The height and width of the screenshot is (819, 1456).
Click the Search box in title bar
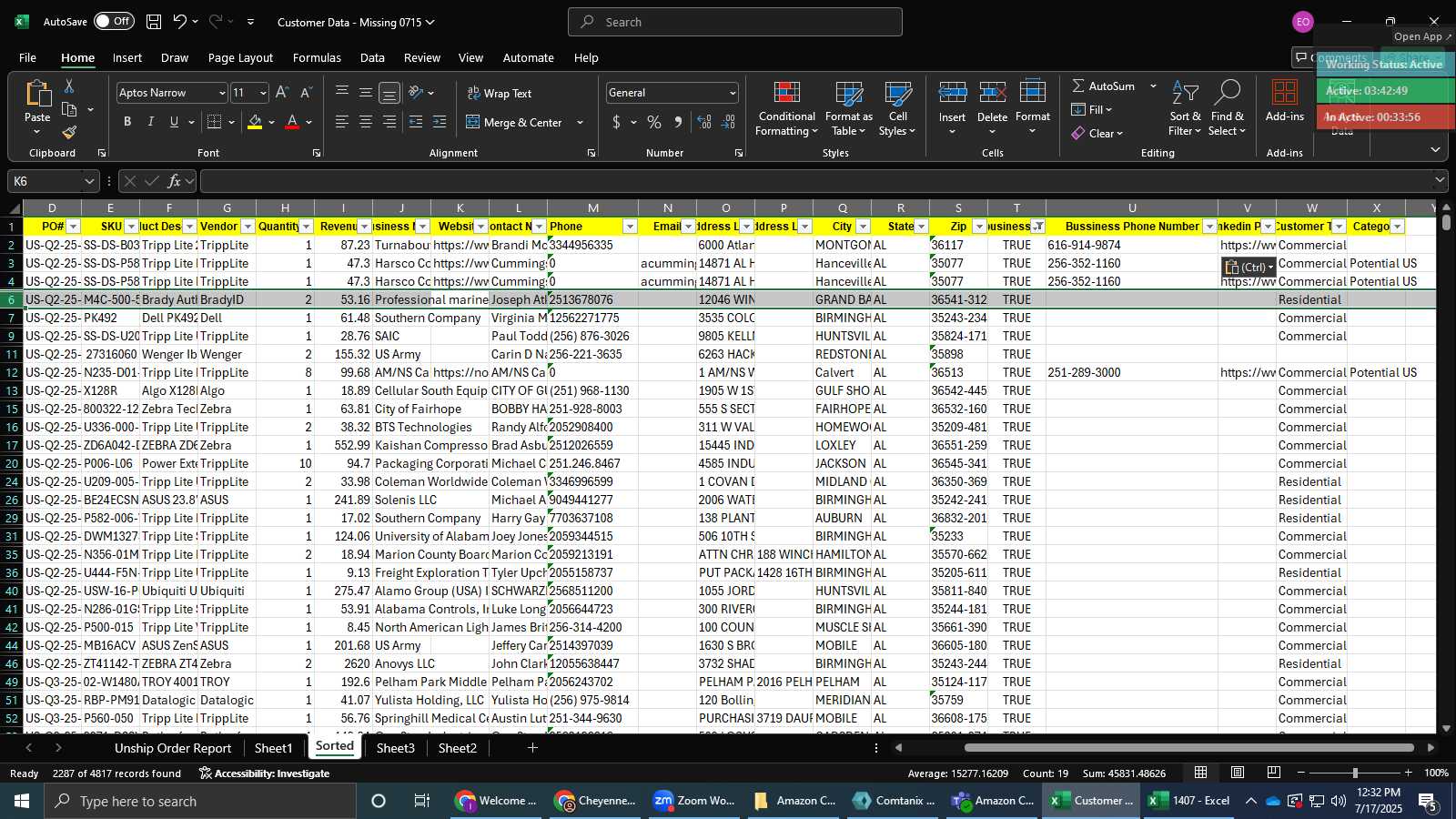pyautogui.click(x=735, y=22)
